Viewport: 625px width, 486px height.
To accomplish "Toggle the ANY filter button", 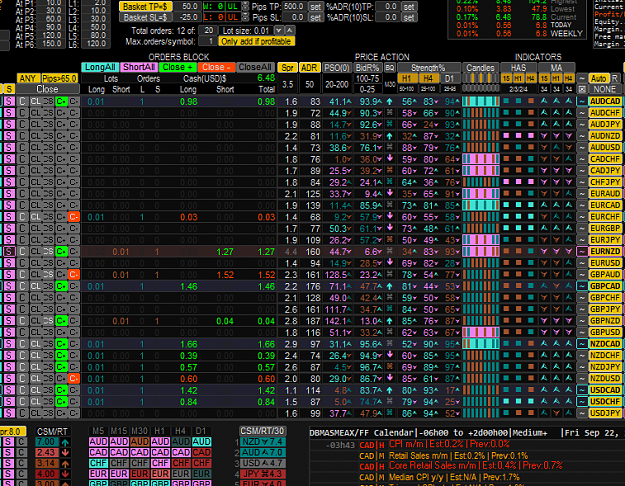I will click(28, 78).
